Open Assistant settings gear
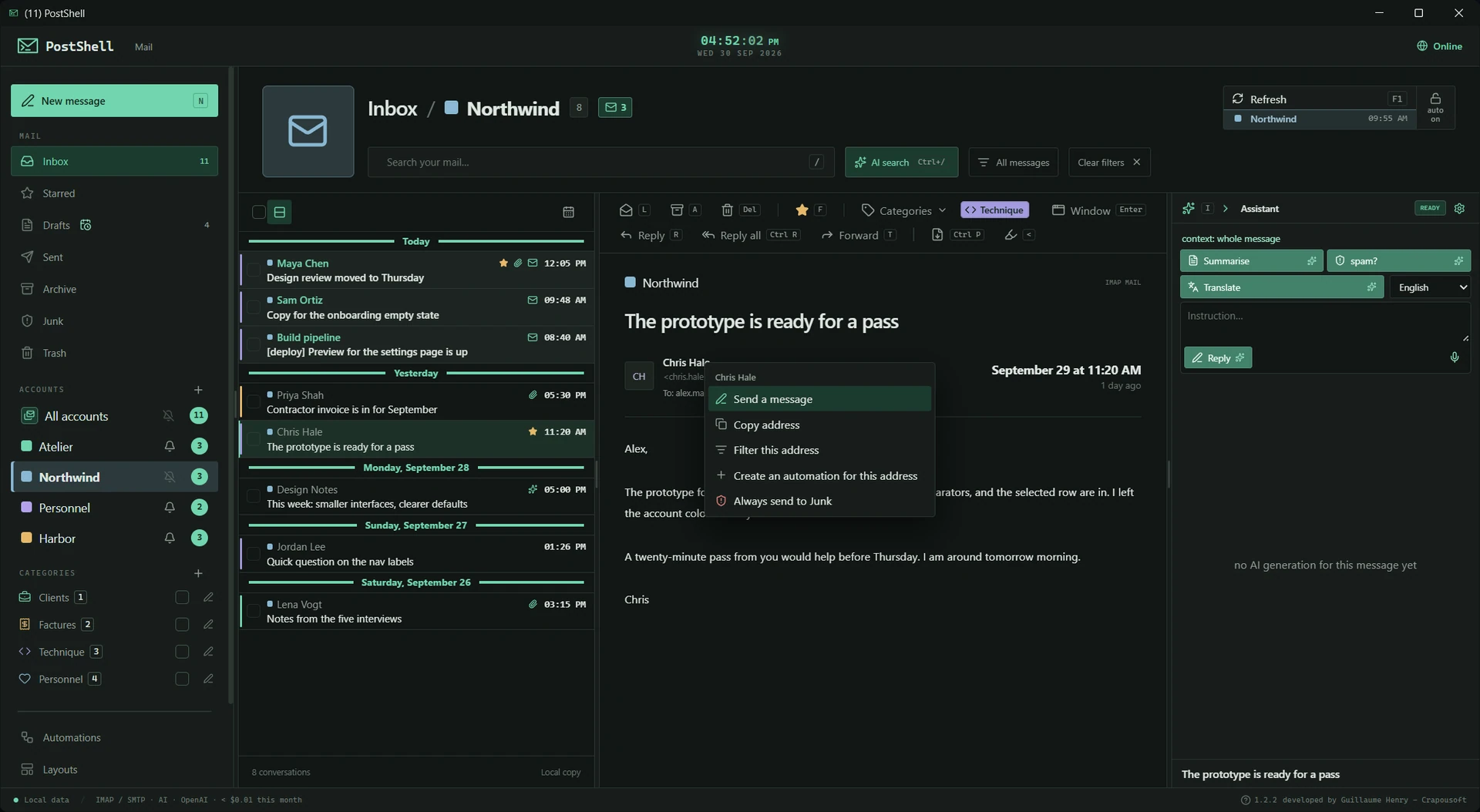This screenshot has height=812, width=1480. tap(1459, 209)
